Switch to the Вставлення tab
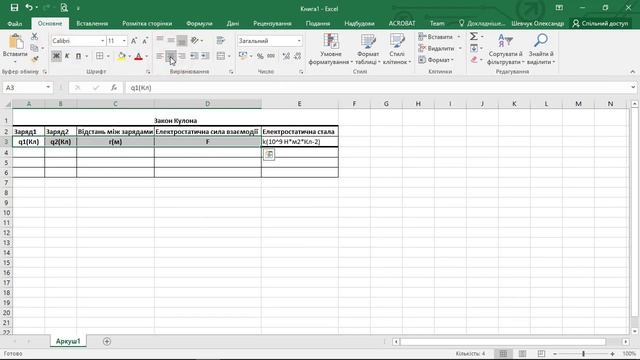 coord(92,23)
